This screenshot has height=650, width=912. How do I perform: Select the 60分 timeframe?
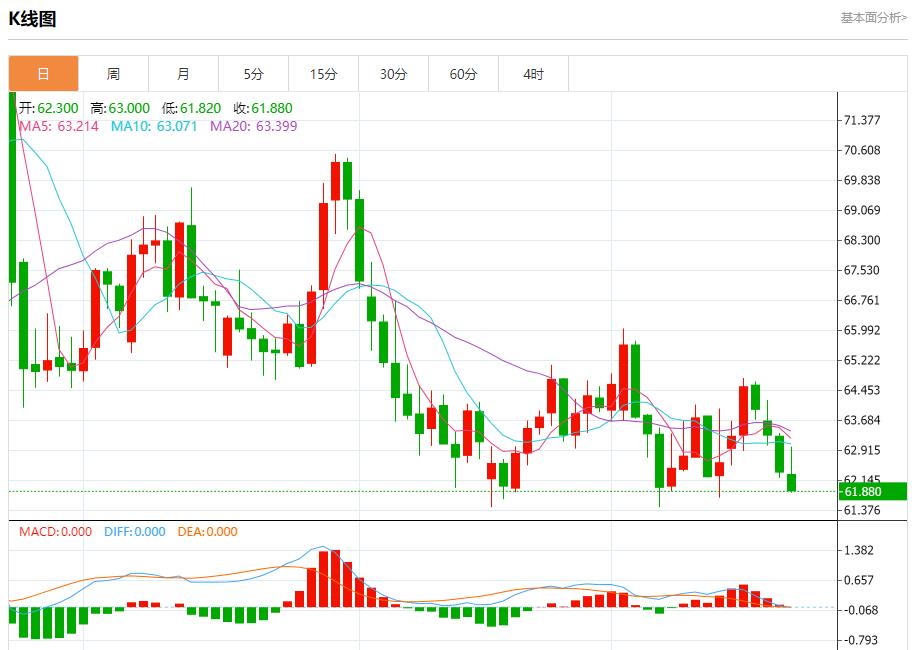461,73
